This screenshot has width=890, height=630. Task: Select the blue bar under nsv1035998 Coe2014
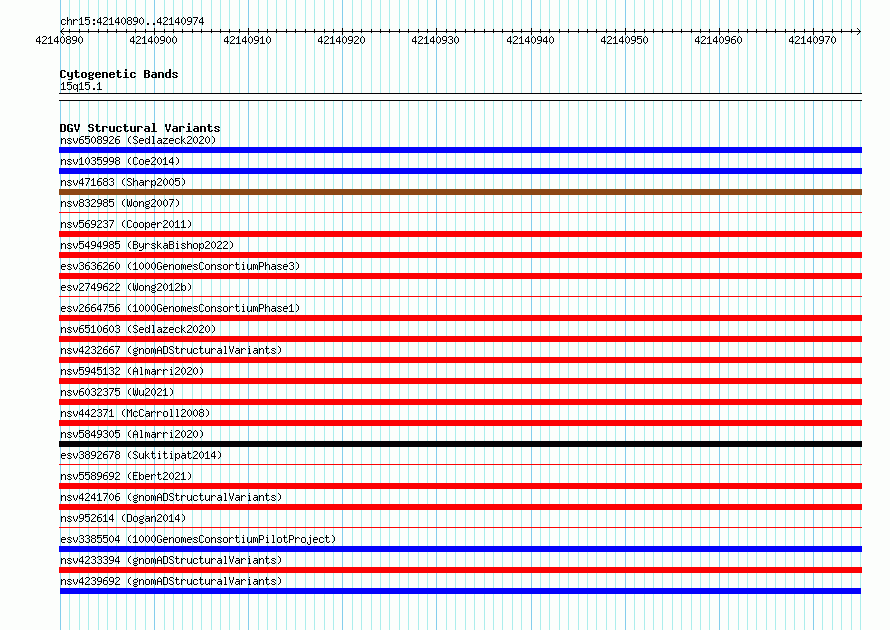tap(460, 171)
